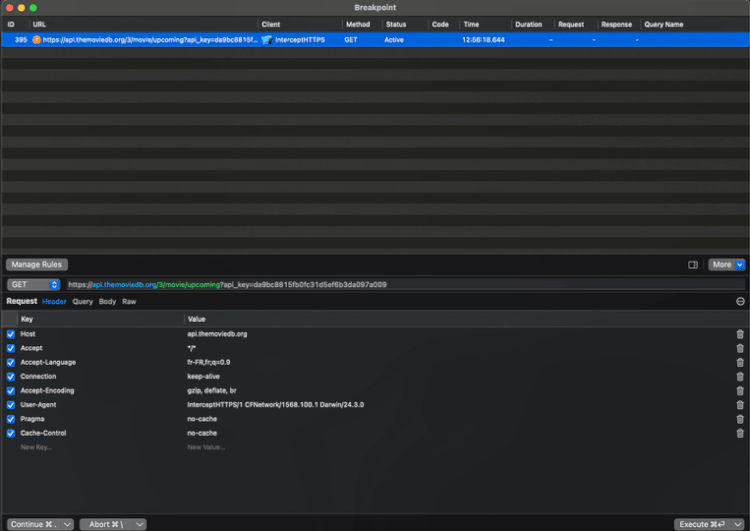Click the keep-alive Connection value
Viewport: 750px width, 531px height.
(x=203, y=376)
